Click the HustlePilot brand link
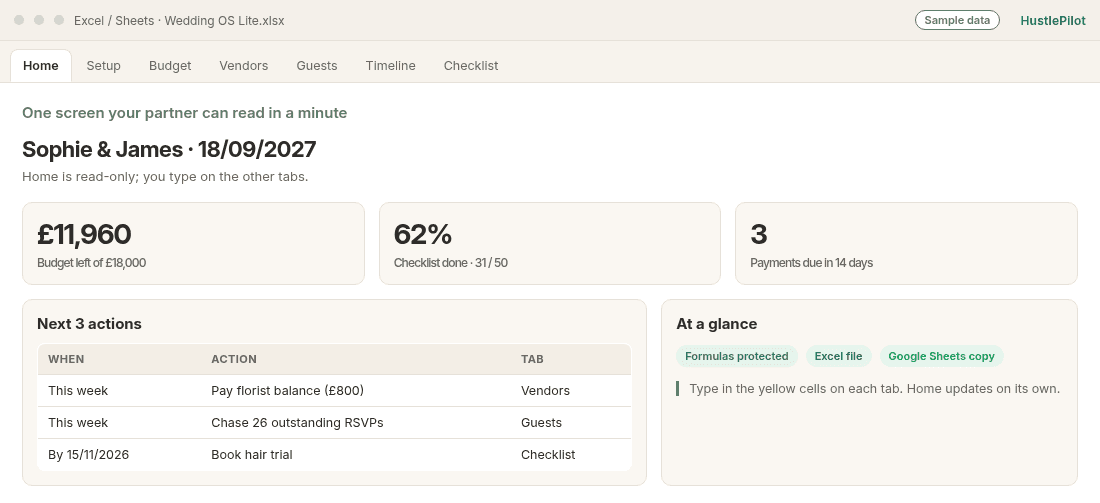The height and width of the screenshot is (503, 1100). 1052,20
